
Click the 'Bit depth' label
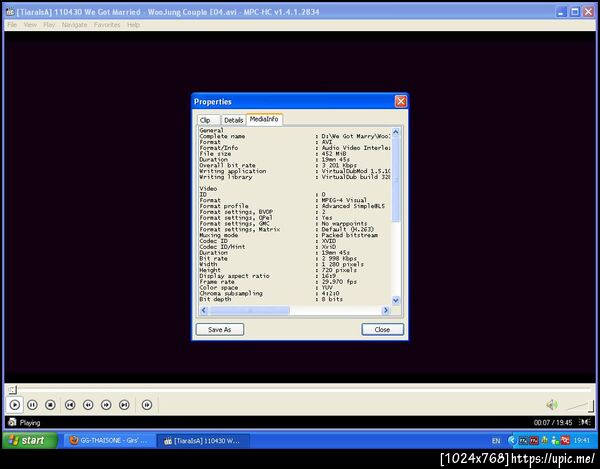coord(215,299)
